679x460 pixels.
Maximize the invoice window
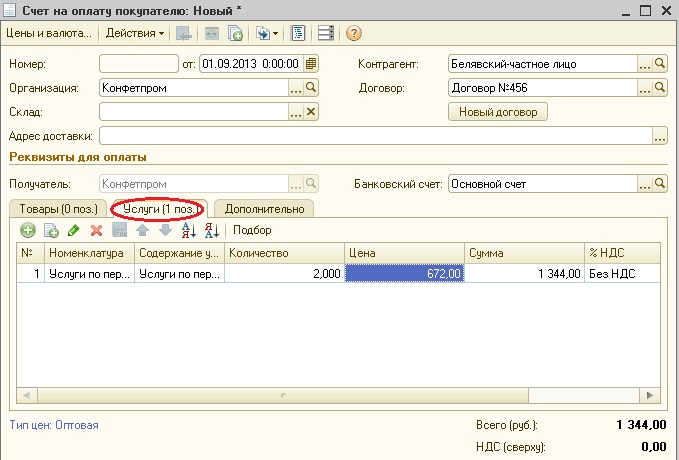pos(645,10)
